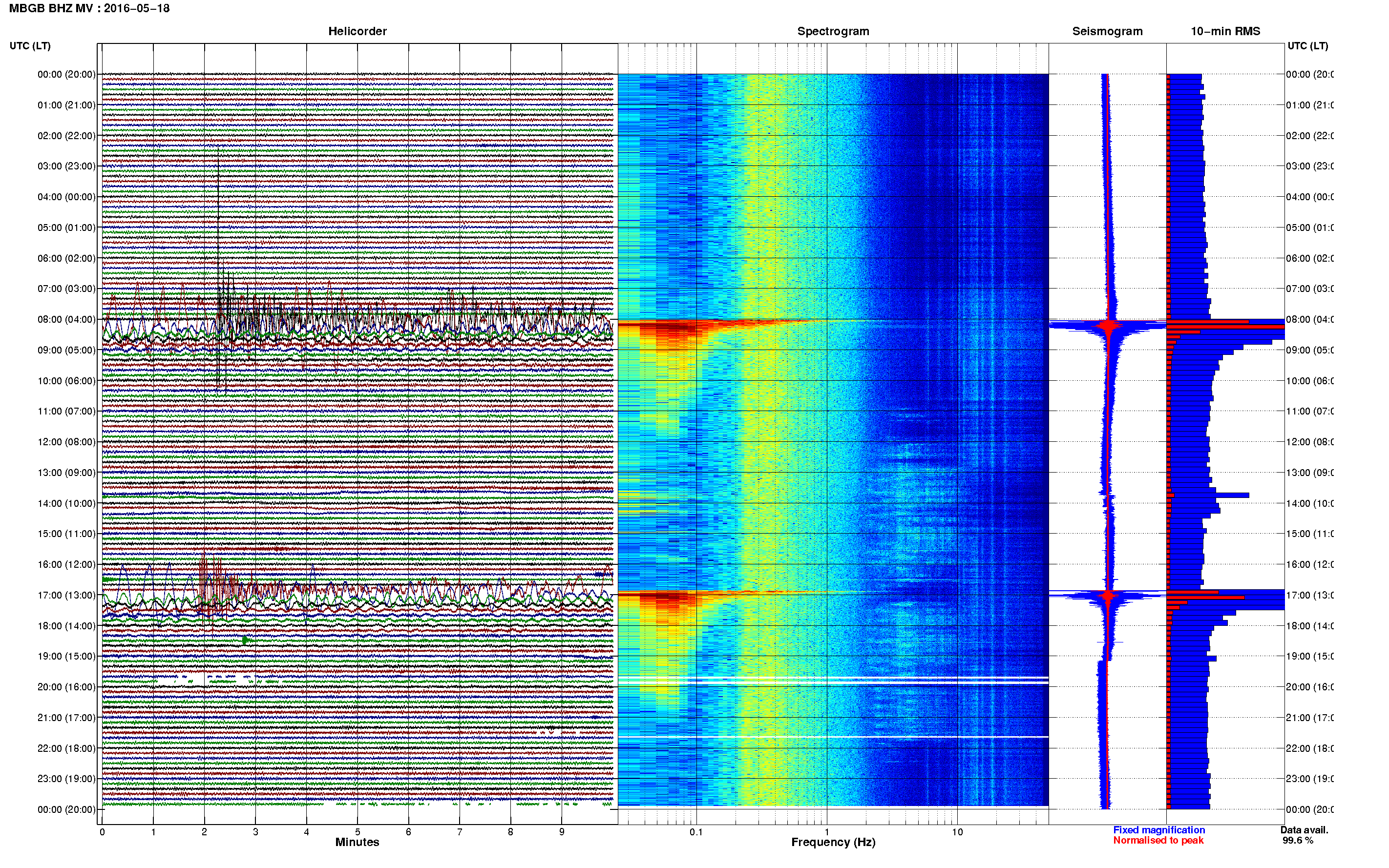Viewport: 1389px width, 868px height.
Task: Click the seismogram spike at 08:00
Action: point(1108,326)
